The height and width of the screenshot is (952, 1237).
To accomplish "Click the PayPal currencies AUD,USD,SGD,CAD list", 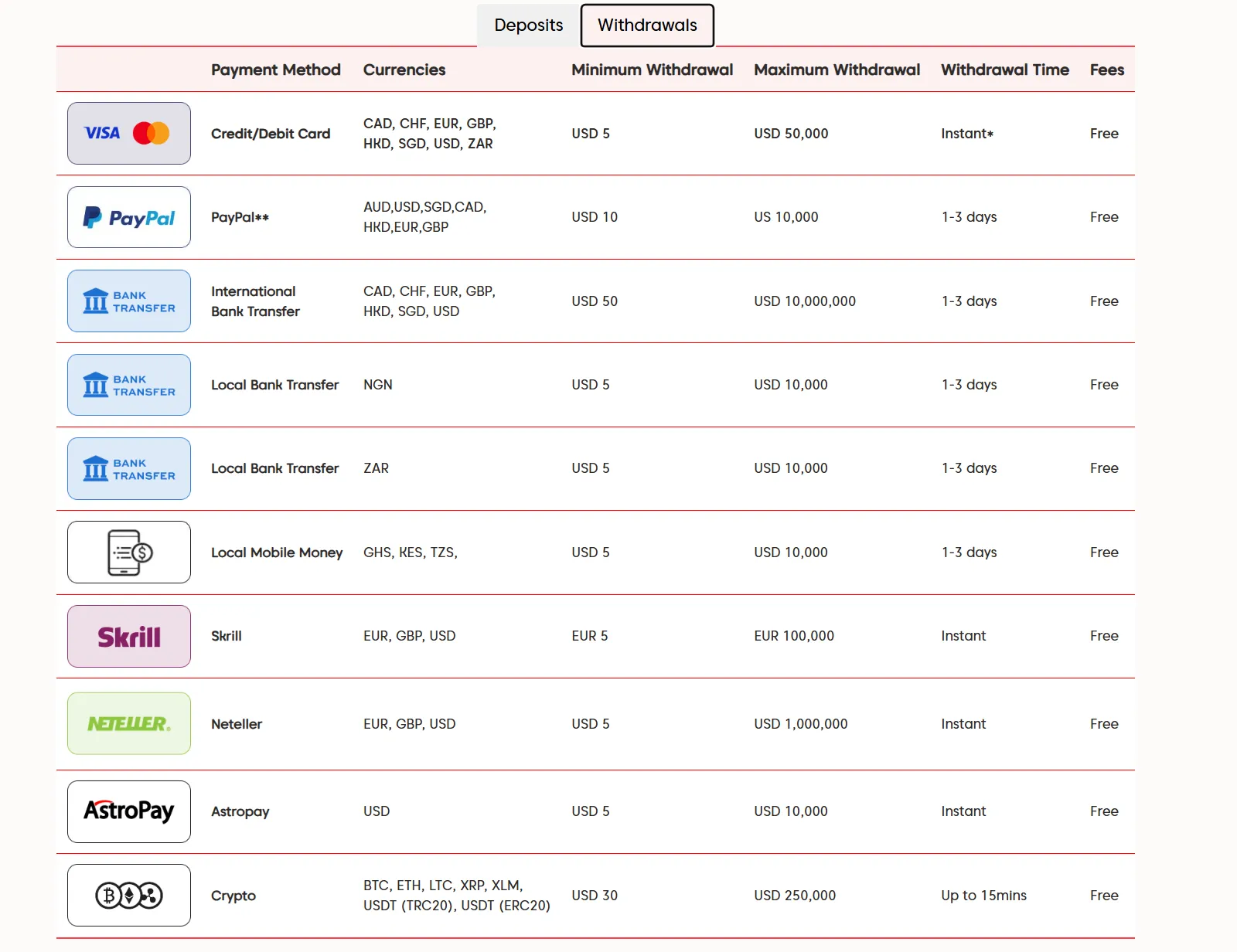I will pyautogui.click(x=425, y=217).
